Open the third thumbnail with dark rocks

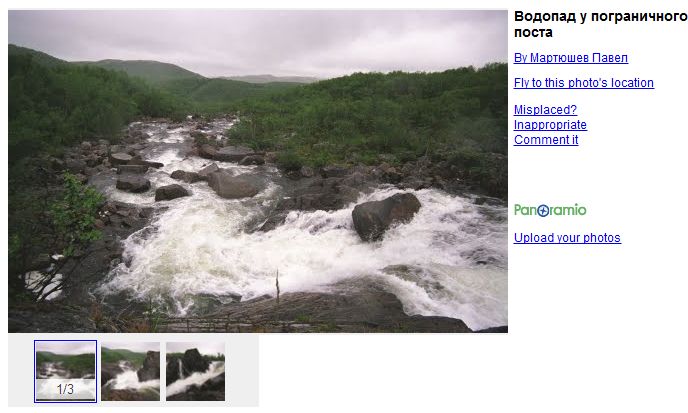coord(195,371)
